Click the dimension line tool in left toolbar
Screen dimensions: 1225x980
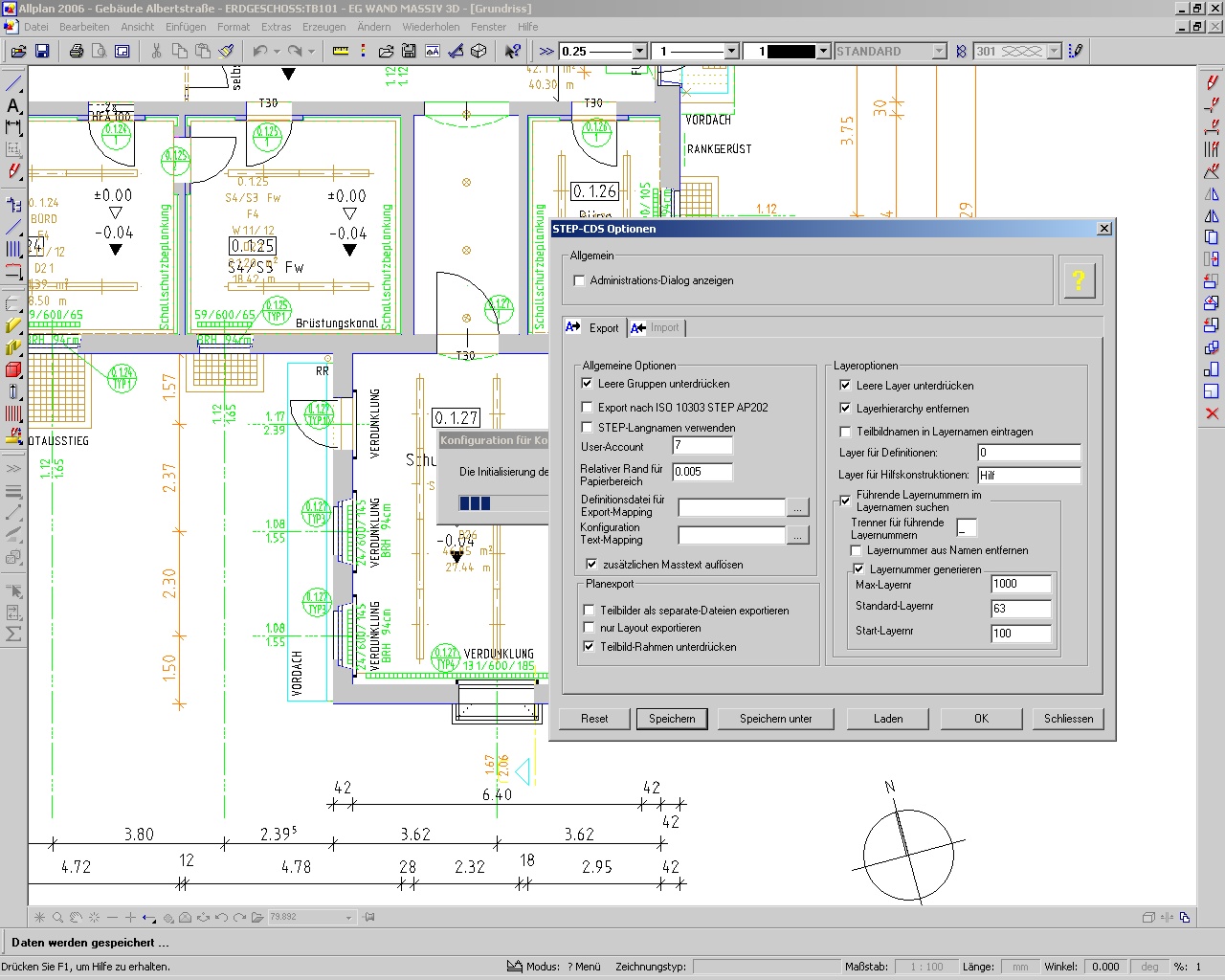(x=13, y=126)
